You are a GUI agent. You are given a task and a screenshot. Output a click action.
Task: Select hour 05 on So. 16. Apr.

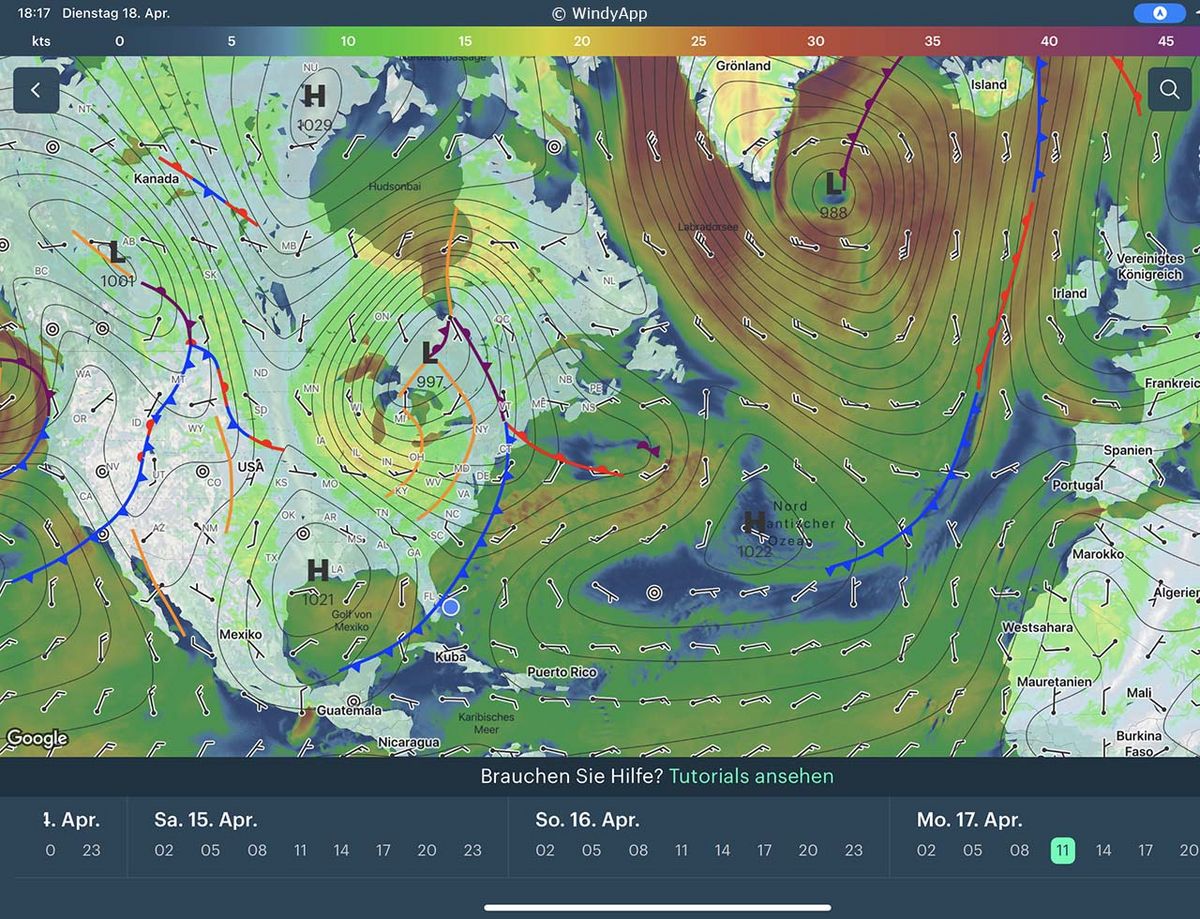point(591,851)
